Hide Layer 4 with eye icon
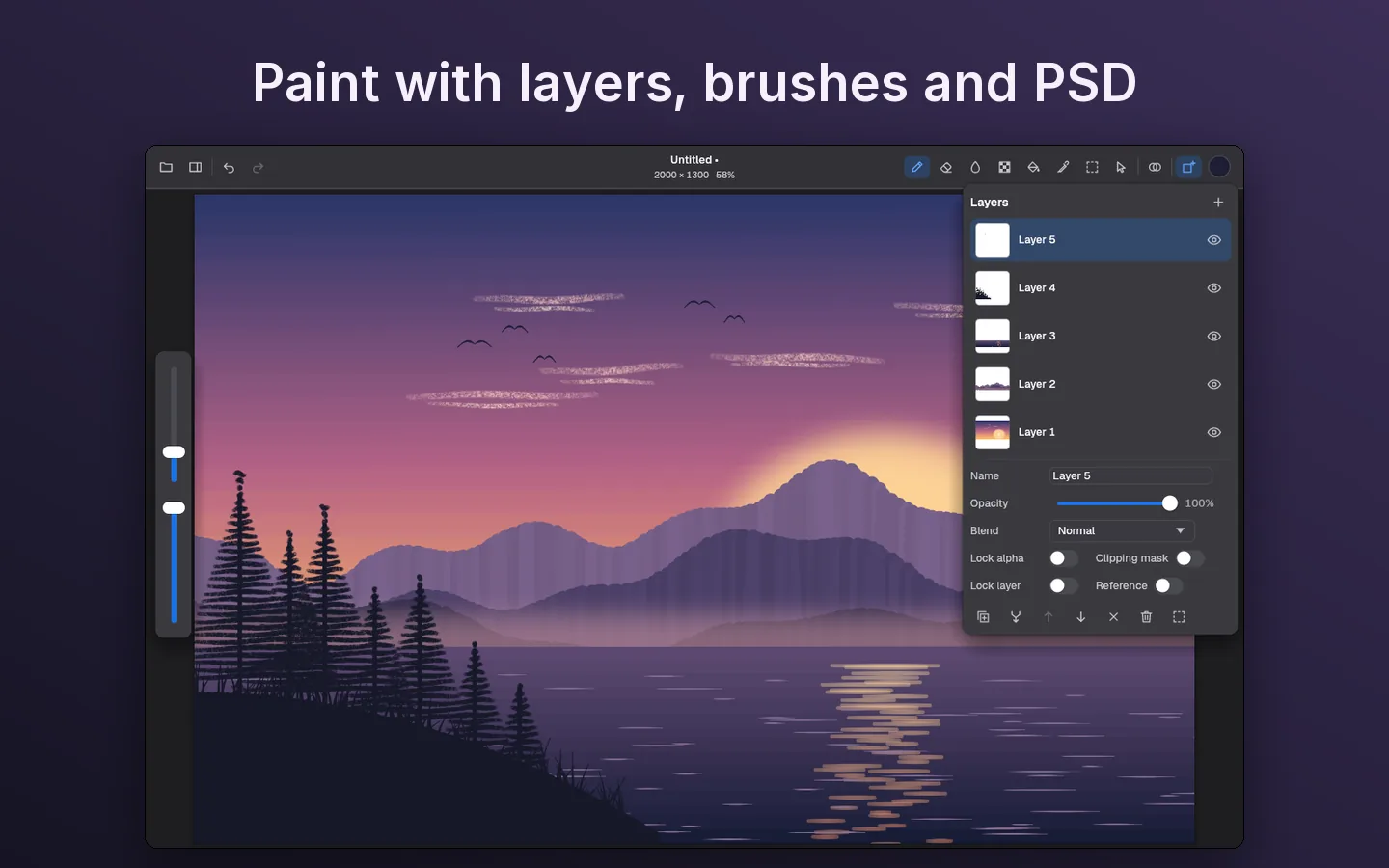This screenshot has width=1389, height=868. [1214, 288]
